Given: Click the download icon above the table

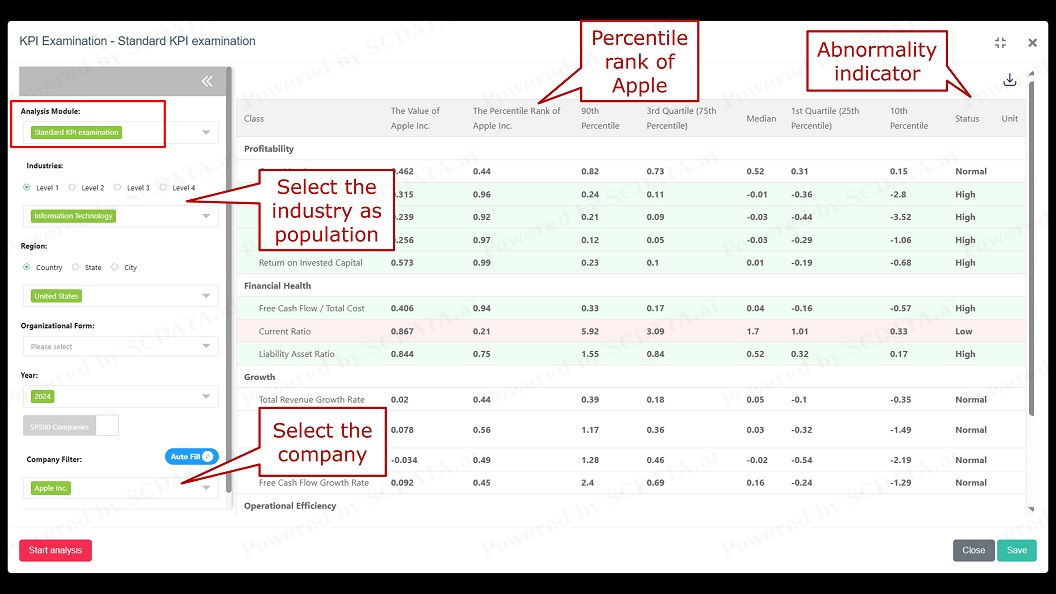Looking at the screenshot, I should pyautogui.click(x=1009, y=80).
